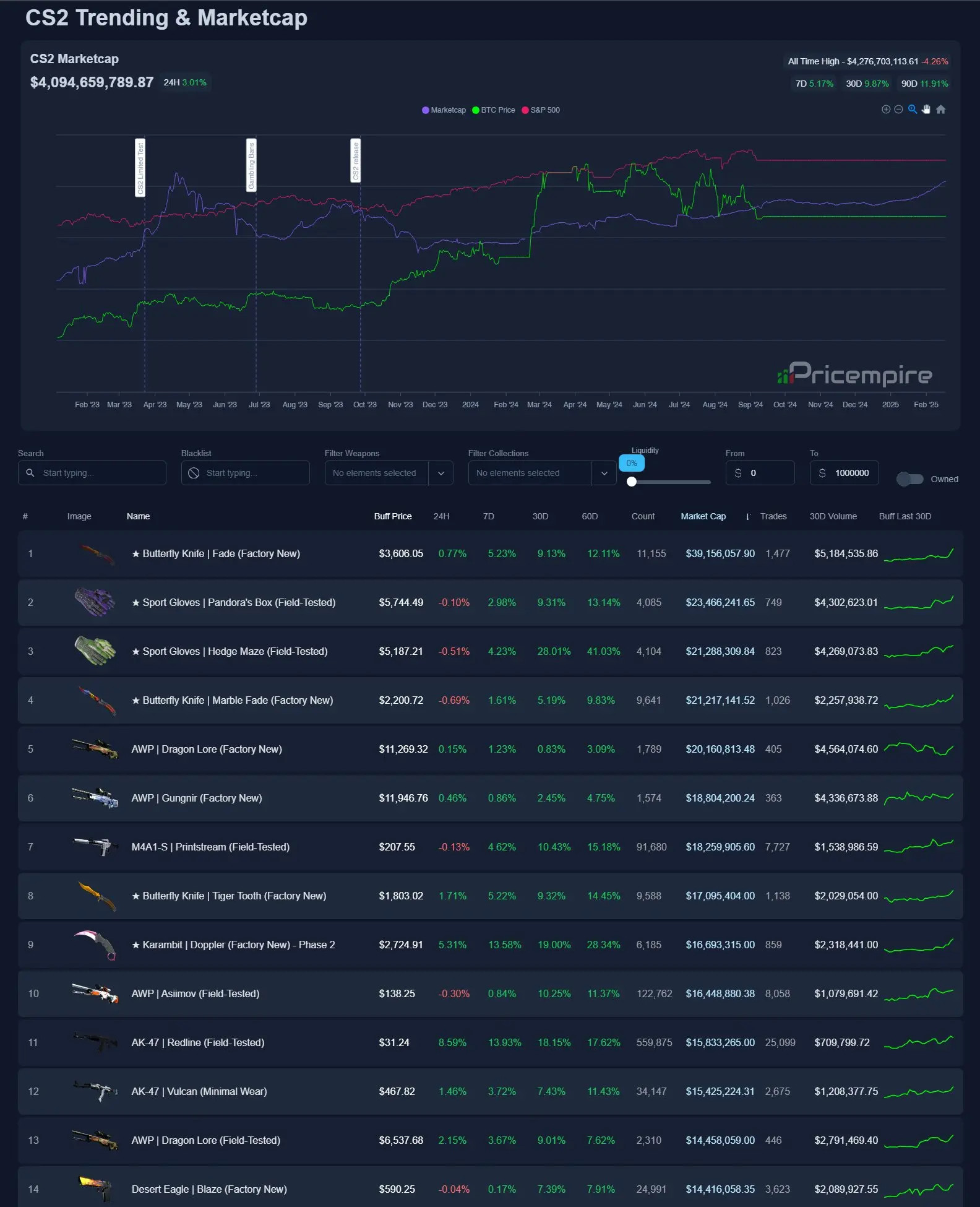The image size is (980, 1207).
Task: Sort table by 60D column
Action: point(590,516)
